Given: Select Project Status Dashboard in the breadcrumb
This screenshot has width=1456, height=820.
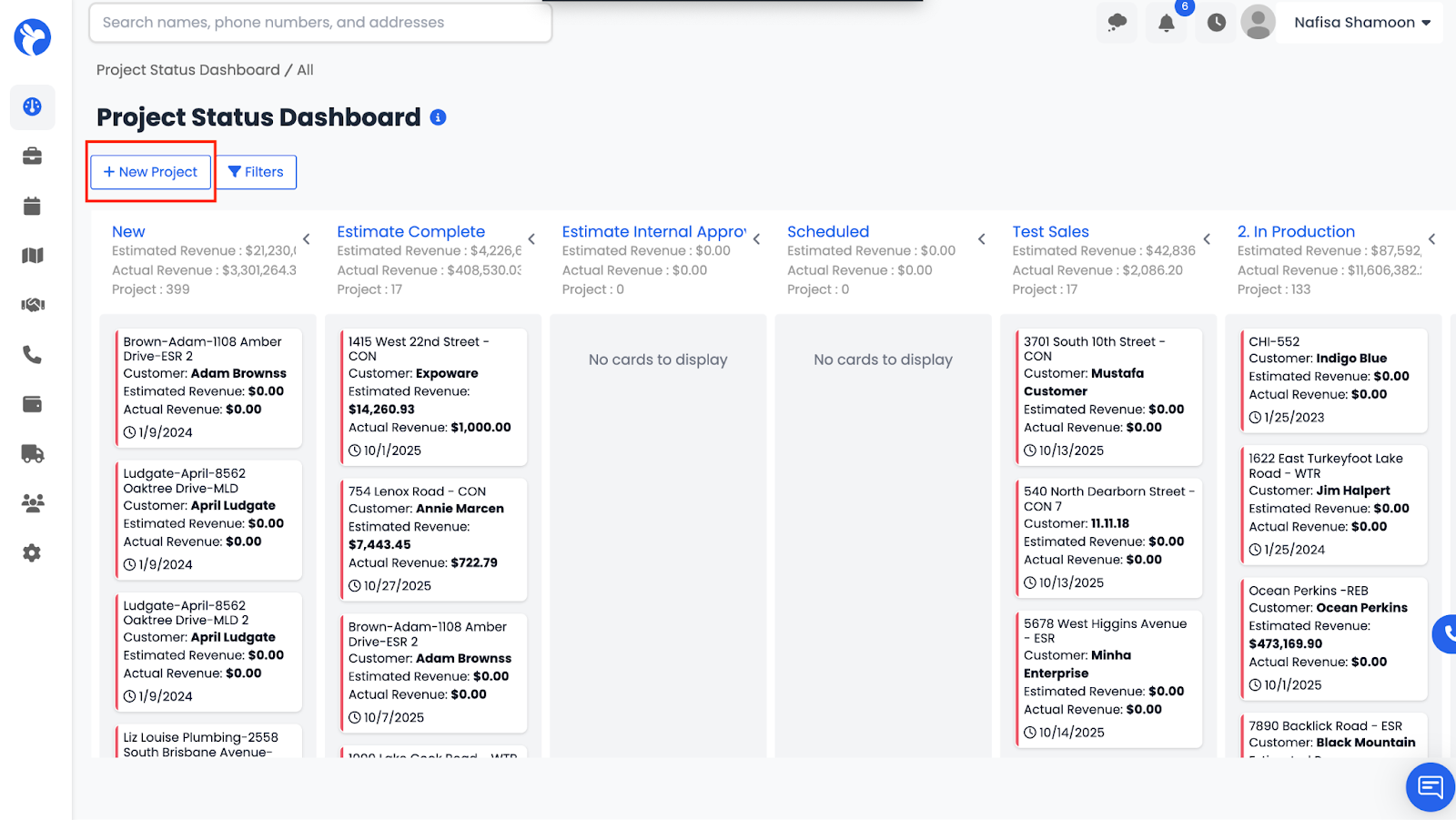Looking at the screenshot, I should pyautogui.click(x=187, y=69).
